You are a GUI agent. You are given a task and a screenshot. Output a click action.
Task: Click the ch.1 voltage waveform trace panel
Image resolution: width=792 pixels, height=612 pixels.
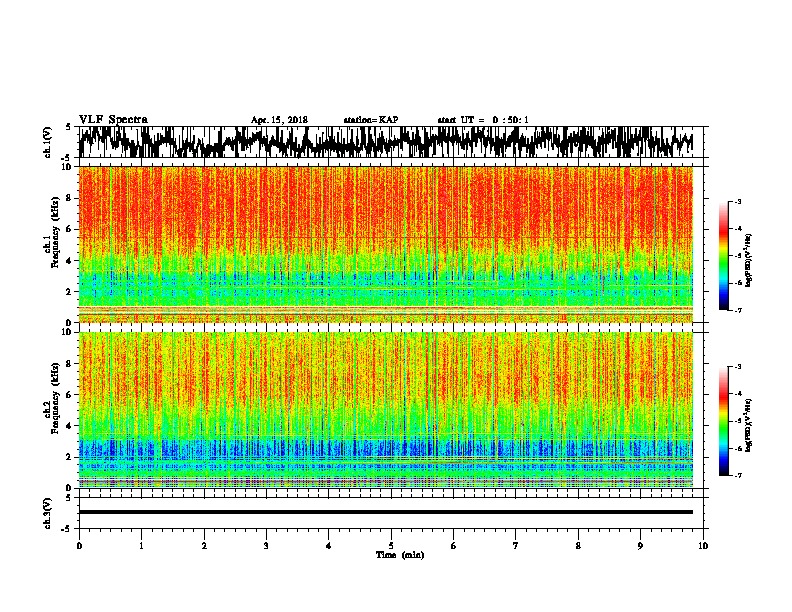pyautogui.click(x=393, y=142)
